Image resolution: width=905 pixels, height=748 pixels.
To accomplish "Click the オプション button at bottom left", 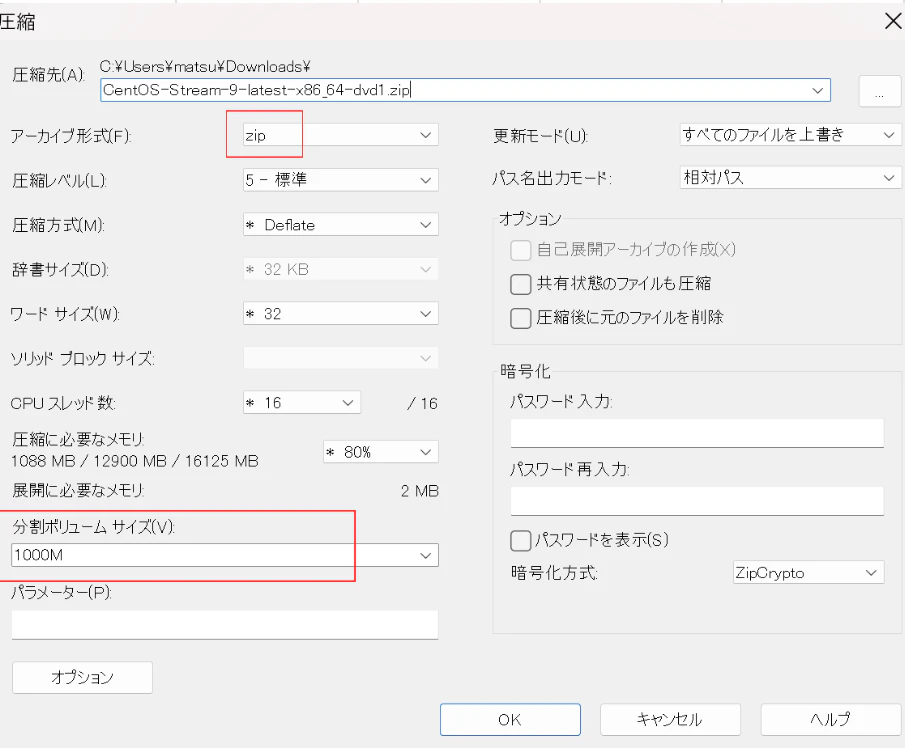I will tap(83, 677).
